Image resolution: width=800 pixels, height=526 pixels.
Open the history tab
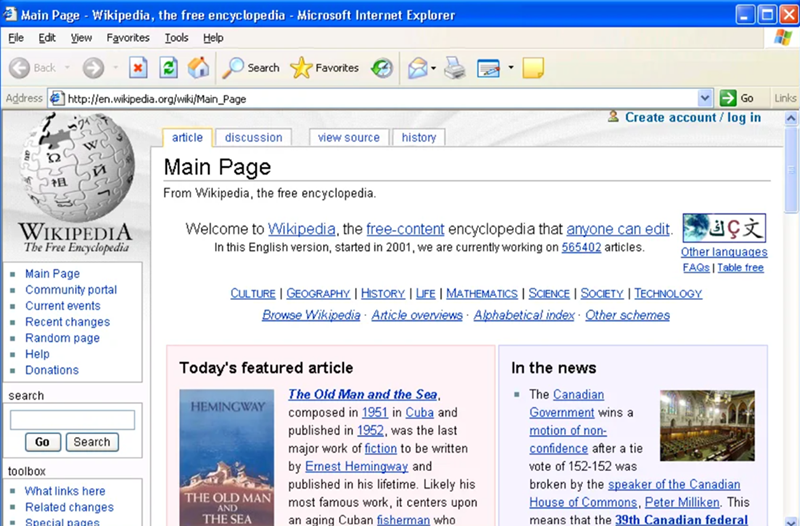coord(419,137)
